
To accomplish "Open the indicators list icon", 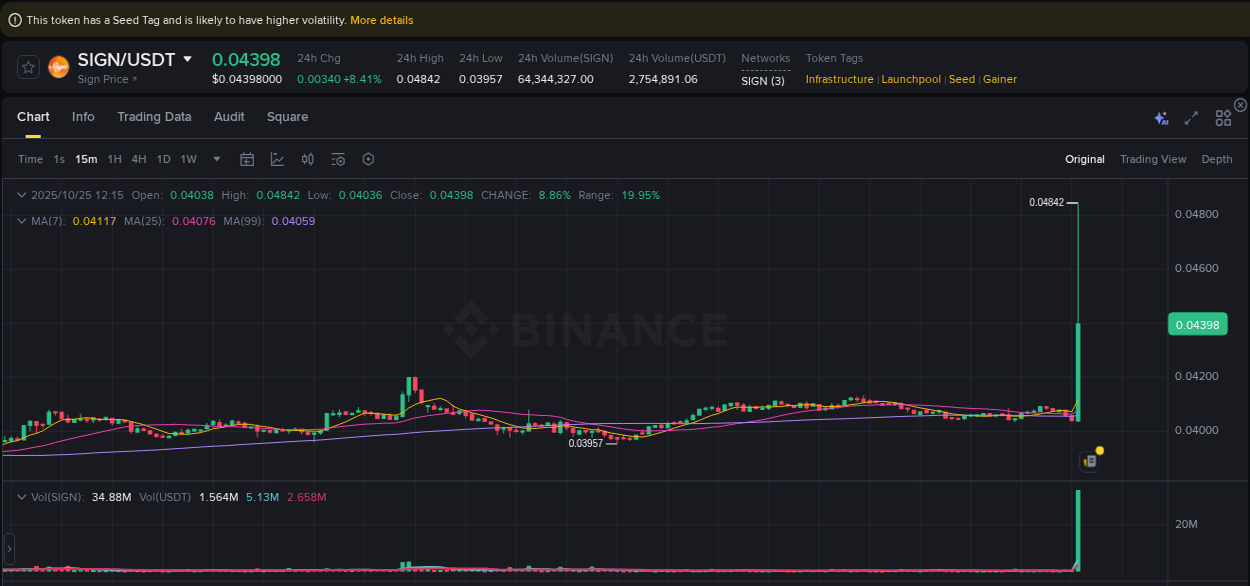I will point(337,159).
